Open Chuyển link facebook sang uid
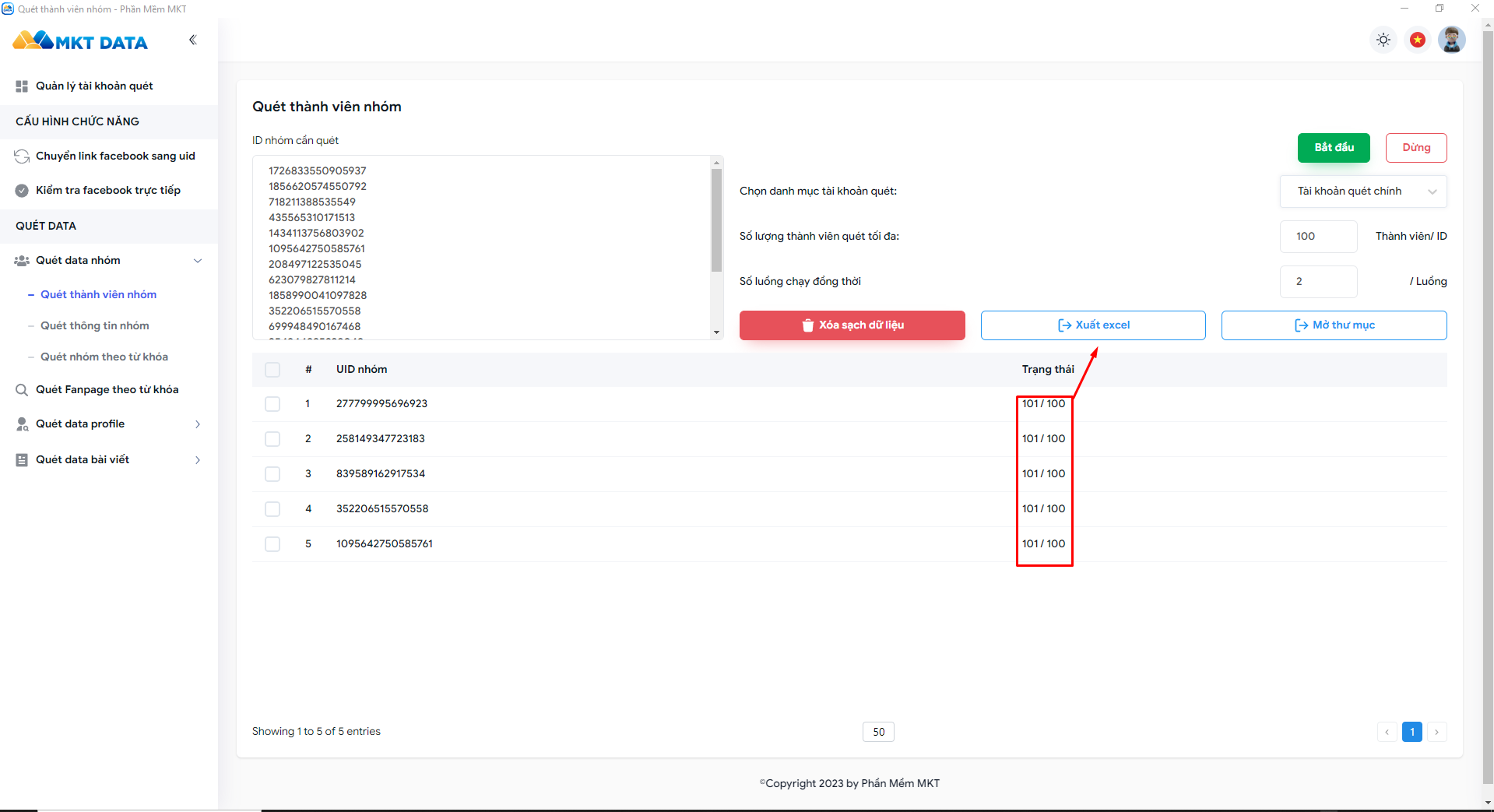This screenshot has width=1494, height=812. [115, 156]
